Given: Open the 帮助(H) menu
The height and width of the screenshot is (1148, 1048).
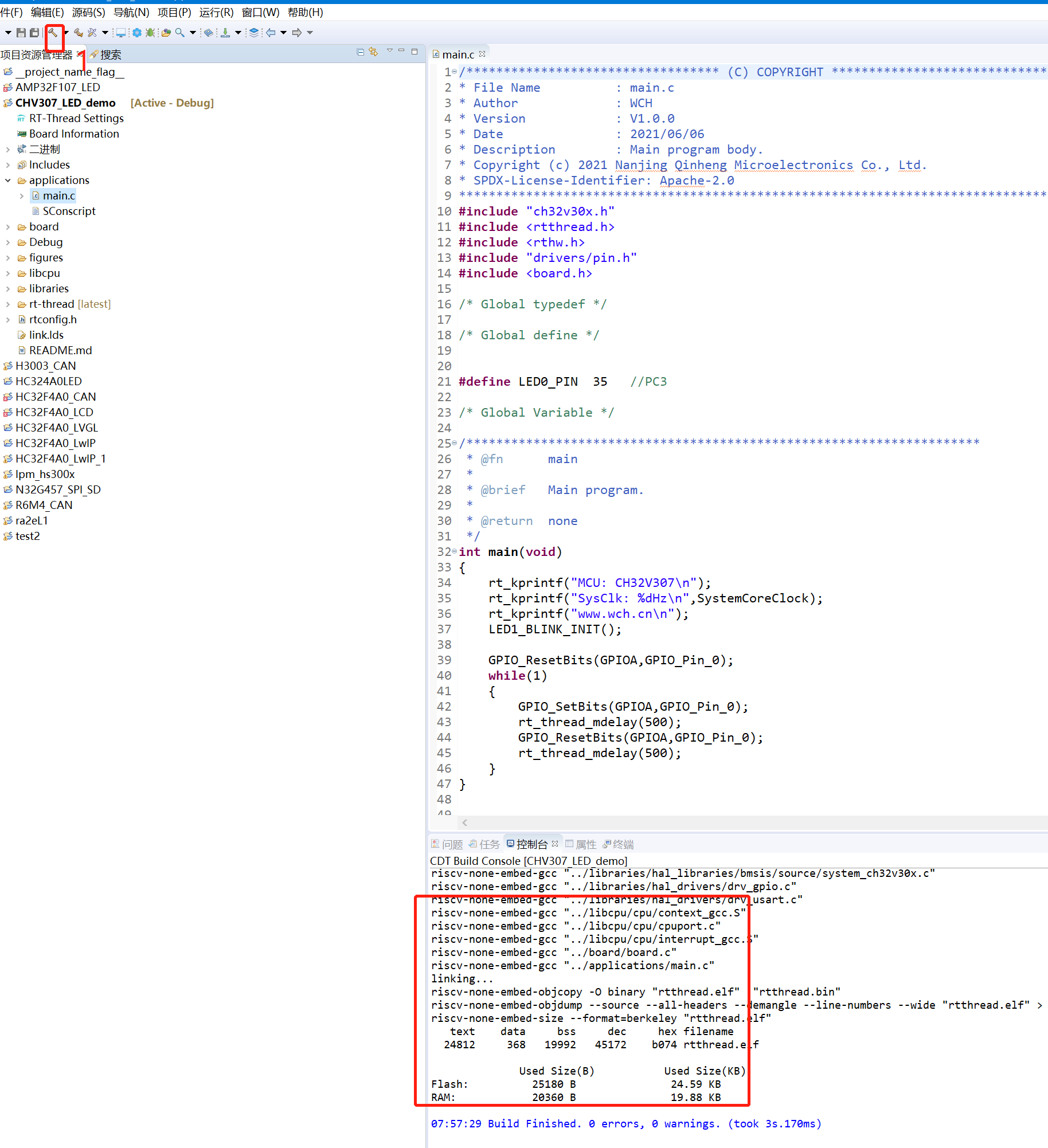Looking at the screenshot, I should tap(305, 12).
